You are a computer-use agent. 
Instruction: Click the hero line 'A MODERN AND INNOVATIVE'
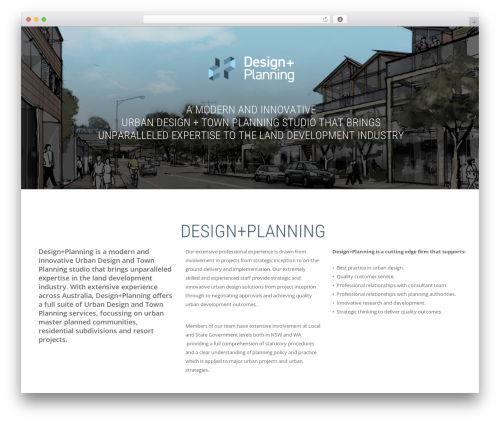[x=251, y=110]
